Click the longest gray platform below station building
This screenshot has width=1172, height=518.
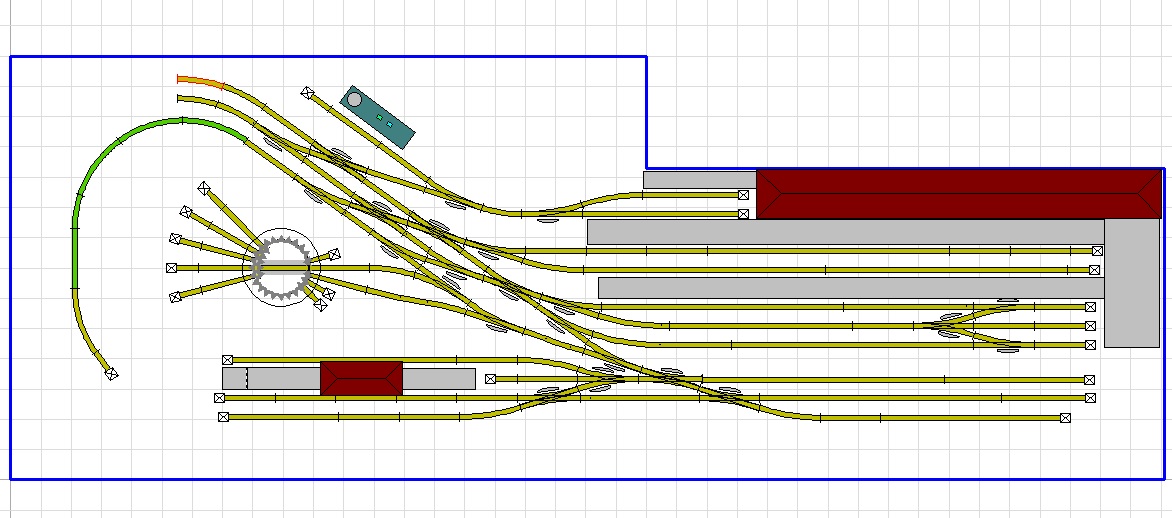click(845, 232)
